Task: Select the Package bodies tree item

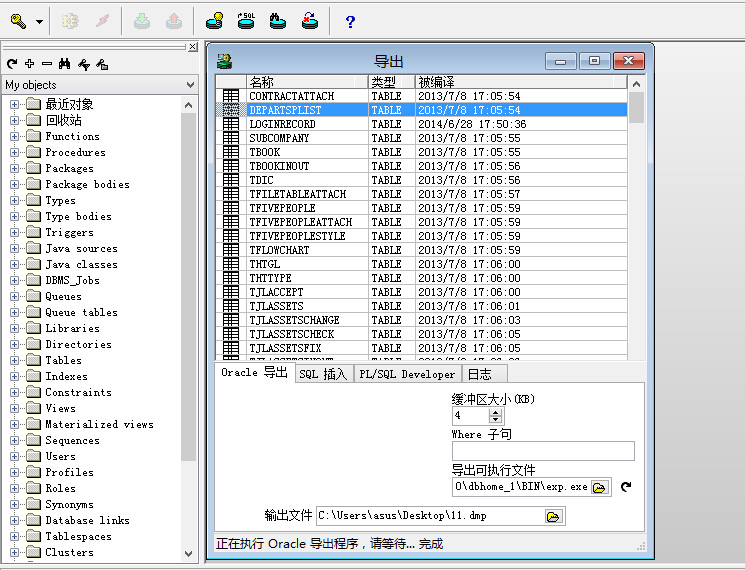Action: pyautogui.click(x=87, y=184)
